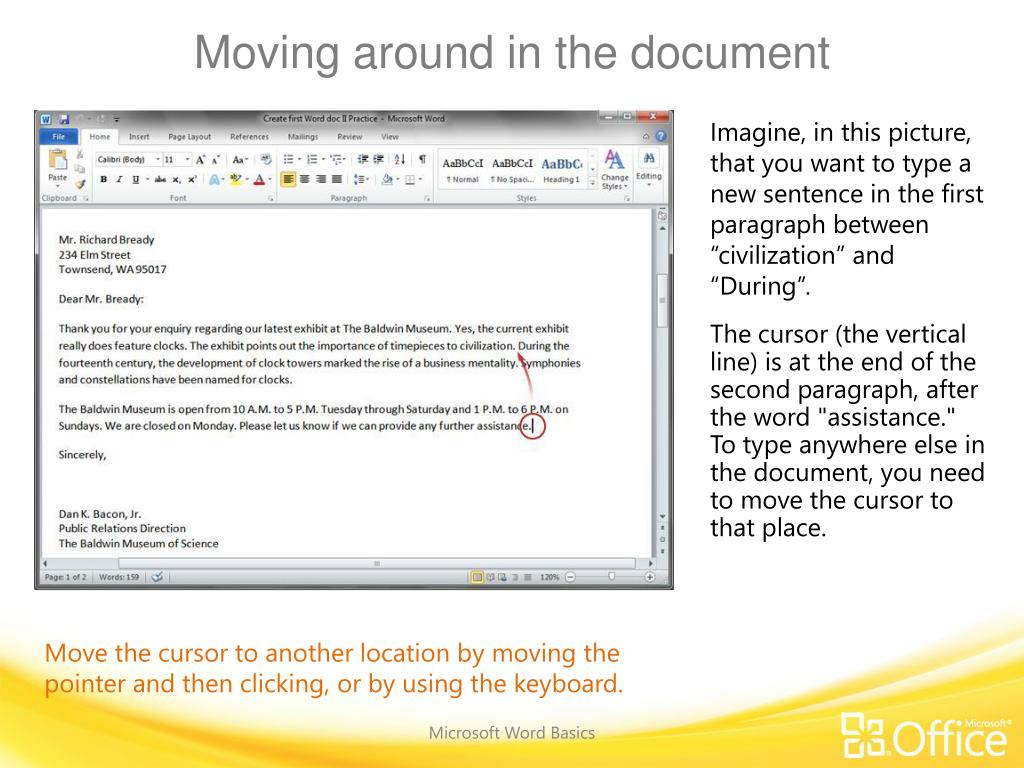This screenshot has height=768, width=1024.
Task: Click the Full Screen Reading view icon
Action: pyautogui.click(x=490, y=577)
